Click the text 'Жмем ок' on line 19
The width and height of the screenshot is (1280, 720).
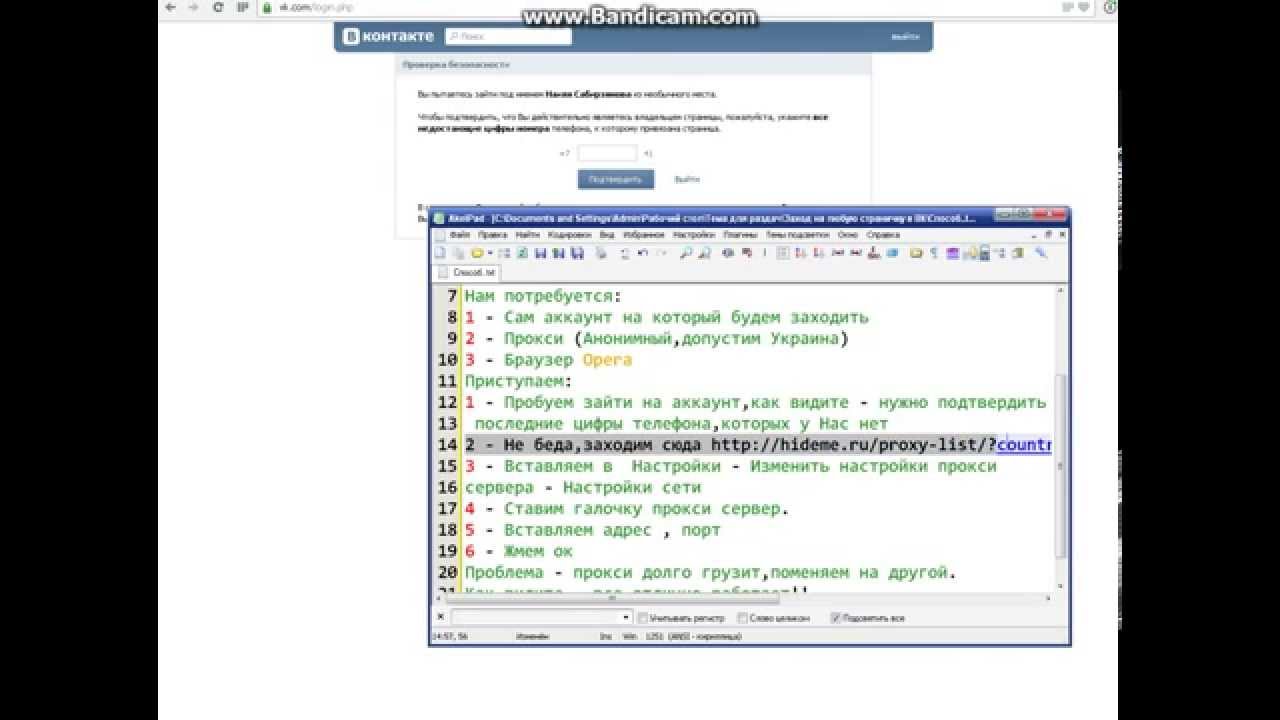(538, 551)
